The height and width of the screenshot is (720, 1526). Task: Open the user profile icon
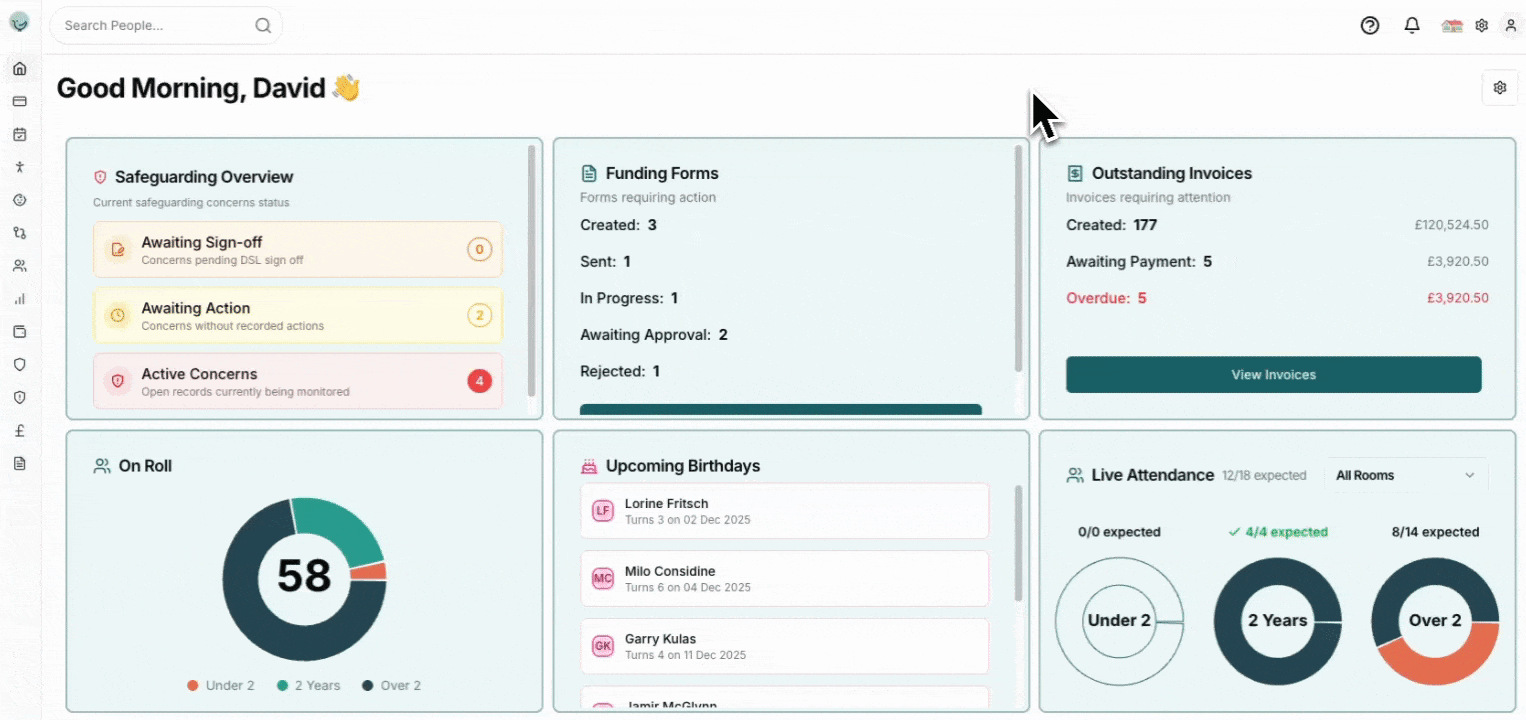[x=1511, y=26]
